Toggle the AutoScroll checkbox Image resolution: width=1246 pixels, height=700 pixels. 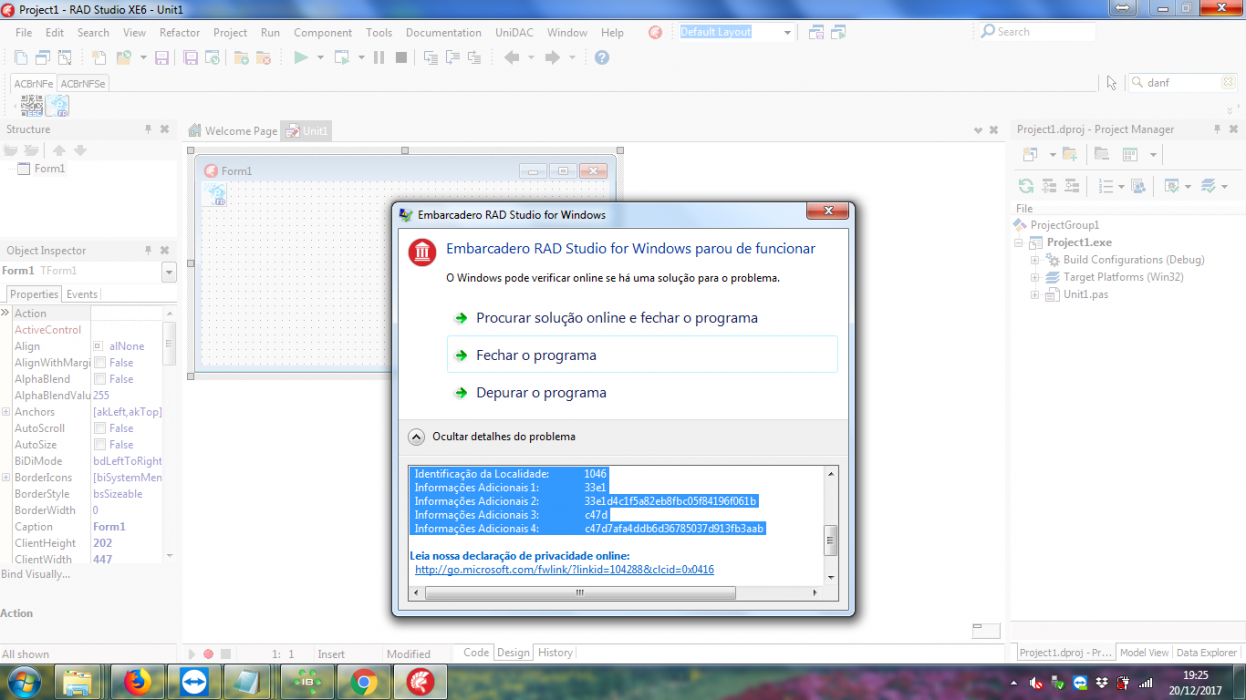[x=100, y=428]
